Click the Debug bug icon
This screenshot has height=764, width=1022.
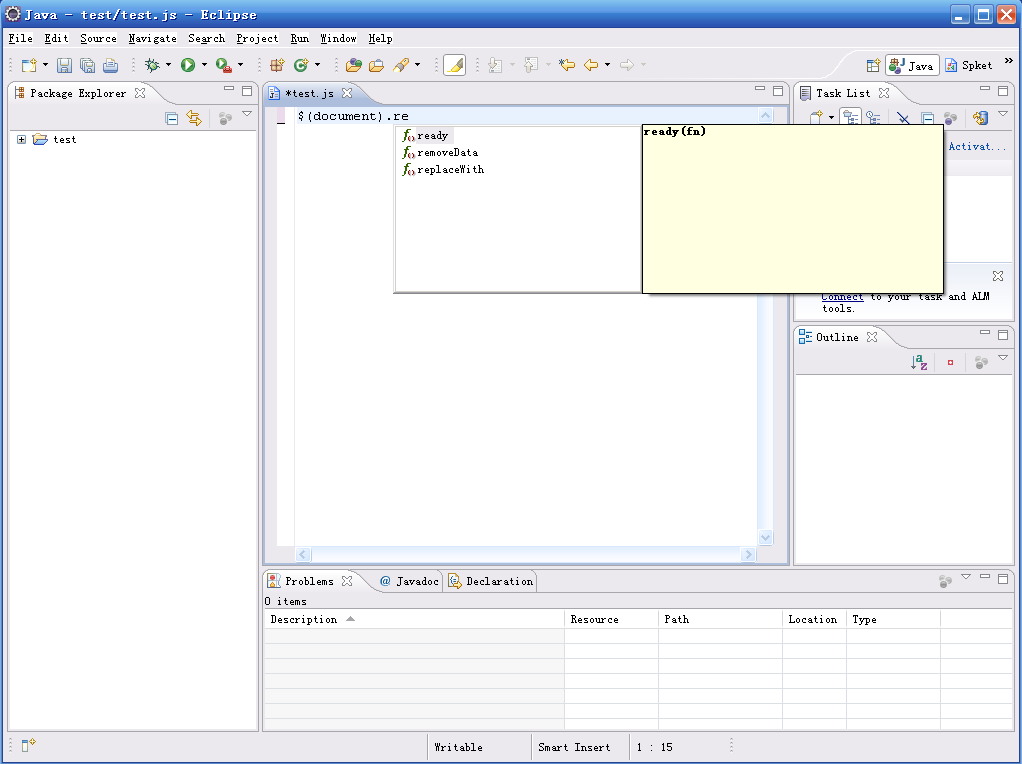click(x=152, y=66)
